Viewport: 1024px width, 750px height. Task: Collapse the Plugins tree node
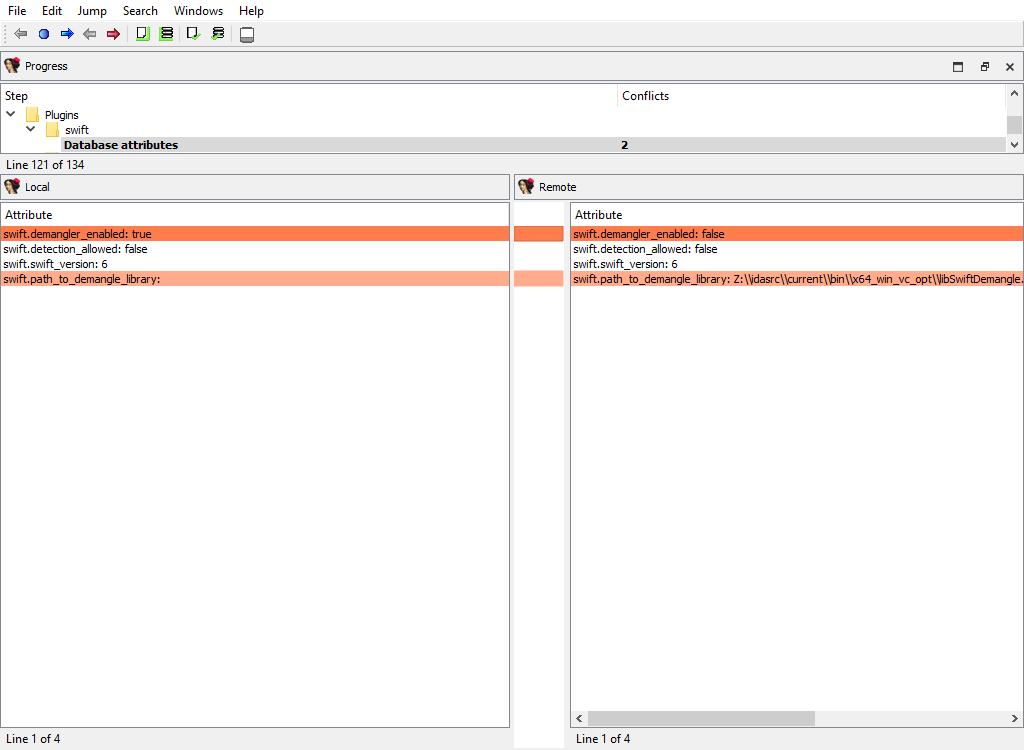pyautogui.click(x=11, y=114)
